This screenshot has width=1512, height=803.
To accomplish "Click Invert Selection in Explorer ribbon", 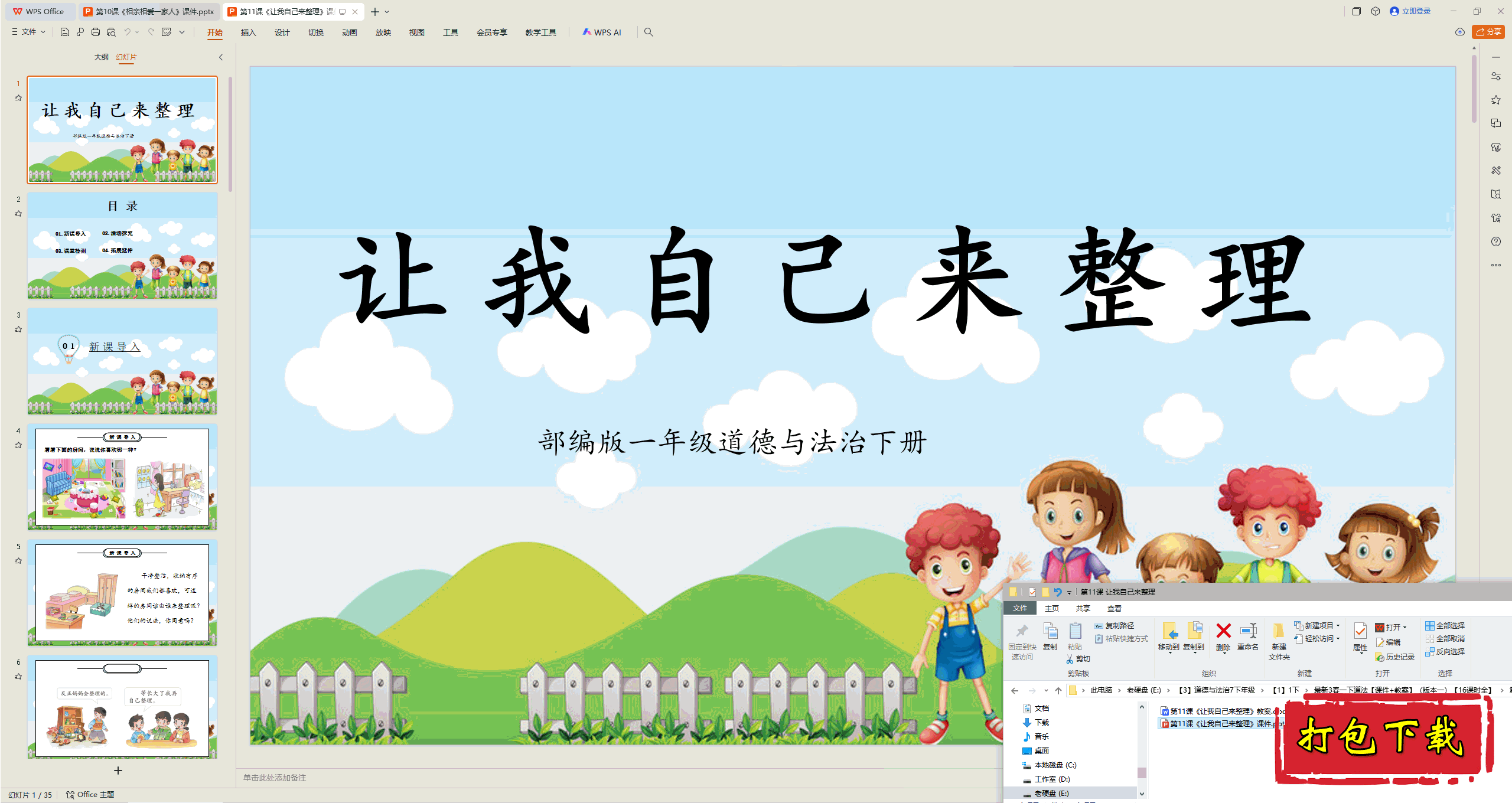I will click(1445, 651).
